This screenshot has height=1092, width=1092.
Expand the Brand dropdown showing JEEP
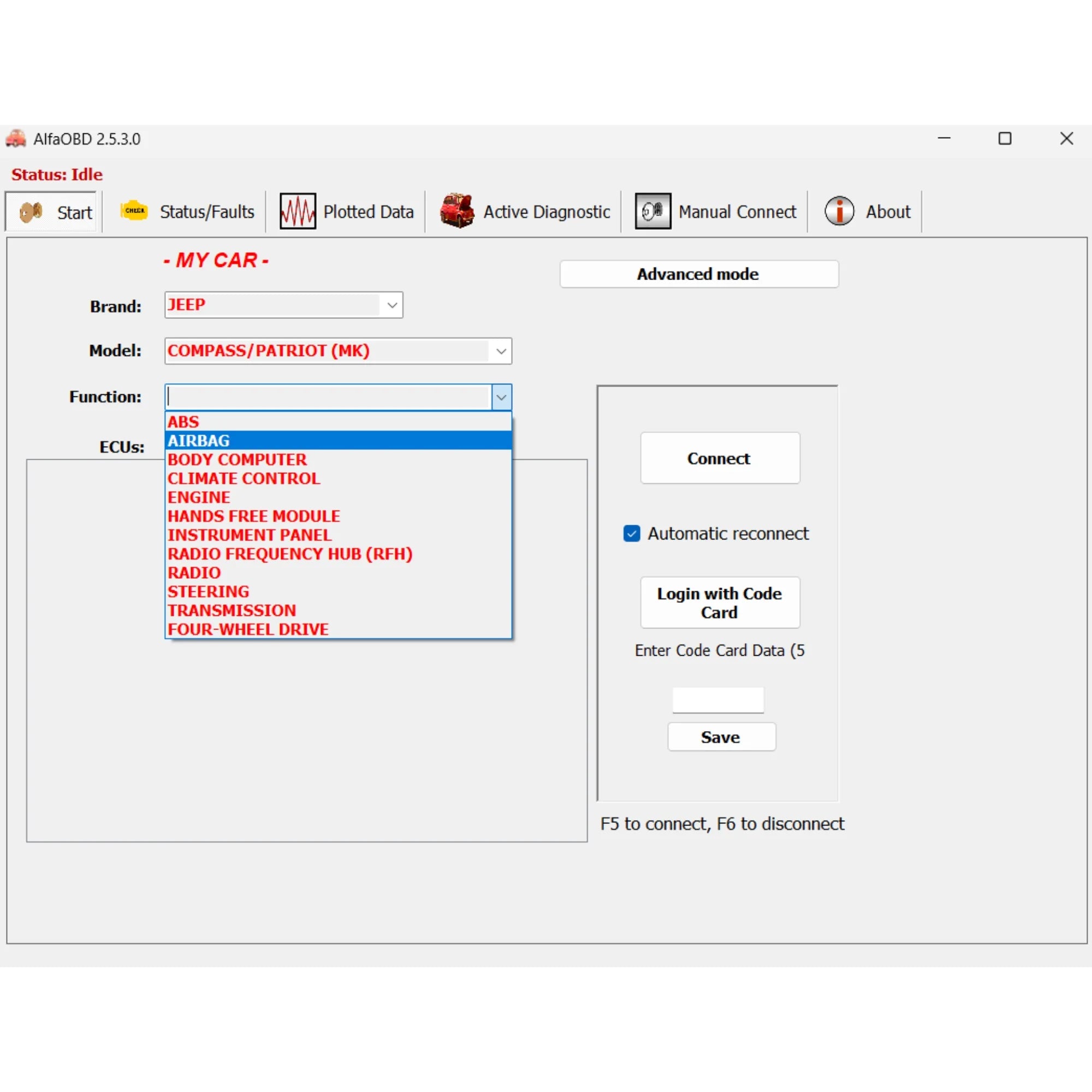pos(391,305)
